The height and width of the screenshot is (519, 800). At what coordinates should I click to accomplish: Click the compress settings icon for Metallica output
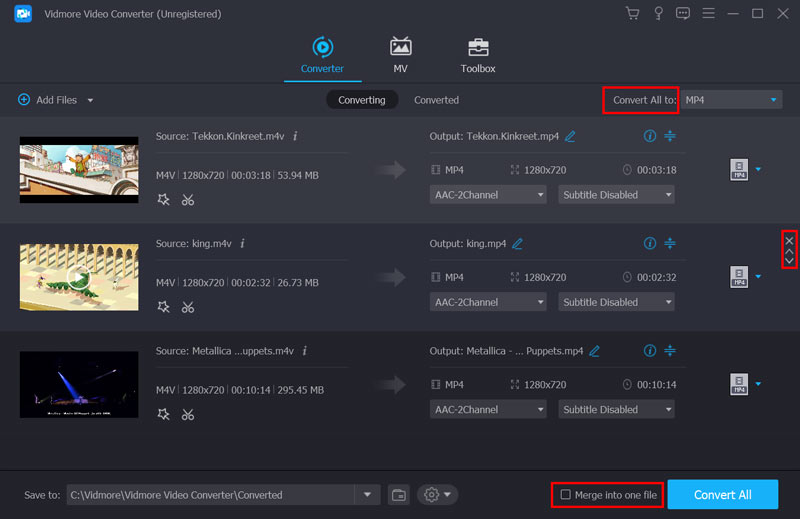coord(670,351)
